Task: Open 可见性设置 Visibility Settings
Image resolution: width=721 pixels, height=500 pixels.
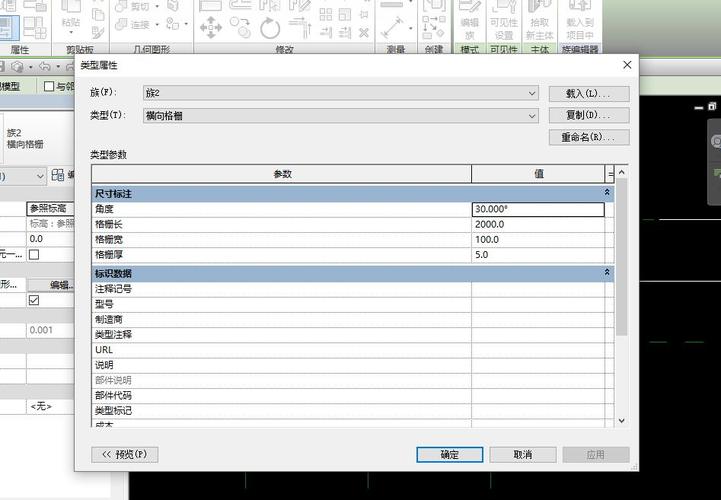Action: coord(504,20)
